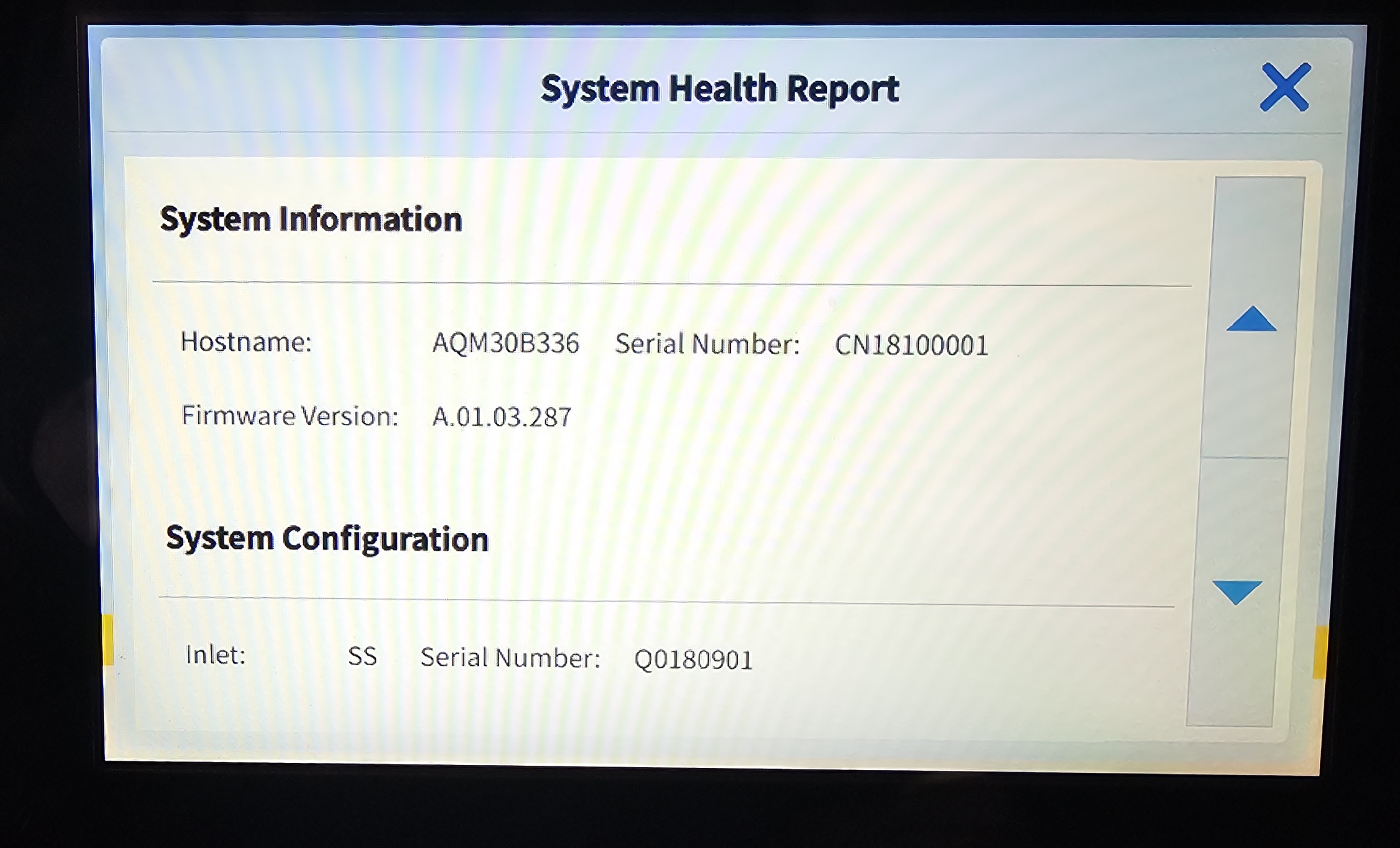Tap the blue up arrow to scroll up
This screenshot has width=1400, height=848.
1252,318
